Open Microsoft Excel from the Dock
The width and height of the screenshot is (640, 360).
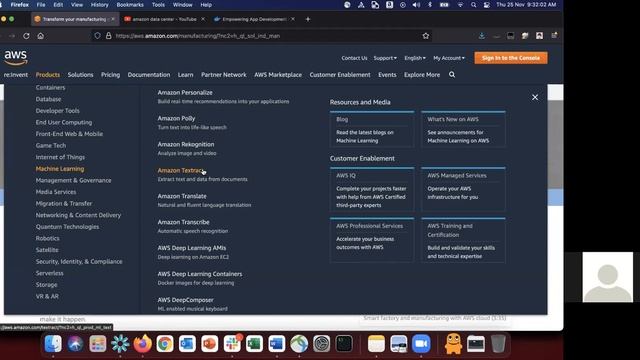254,344
